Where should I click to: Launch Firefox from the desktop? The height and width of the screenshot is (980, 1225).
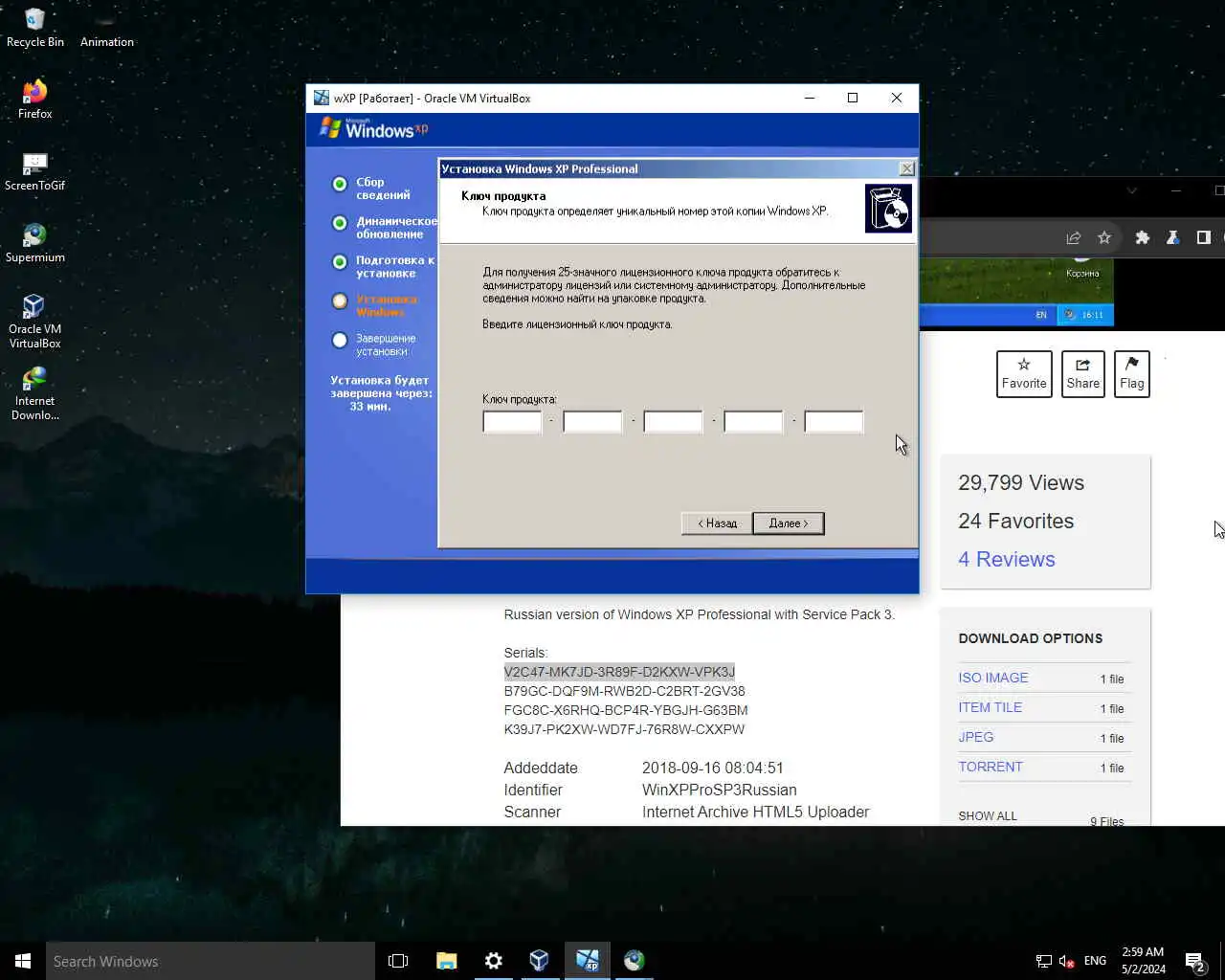point(34,99)
